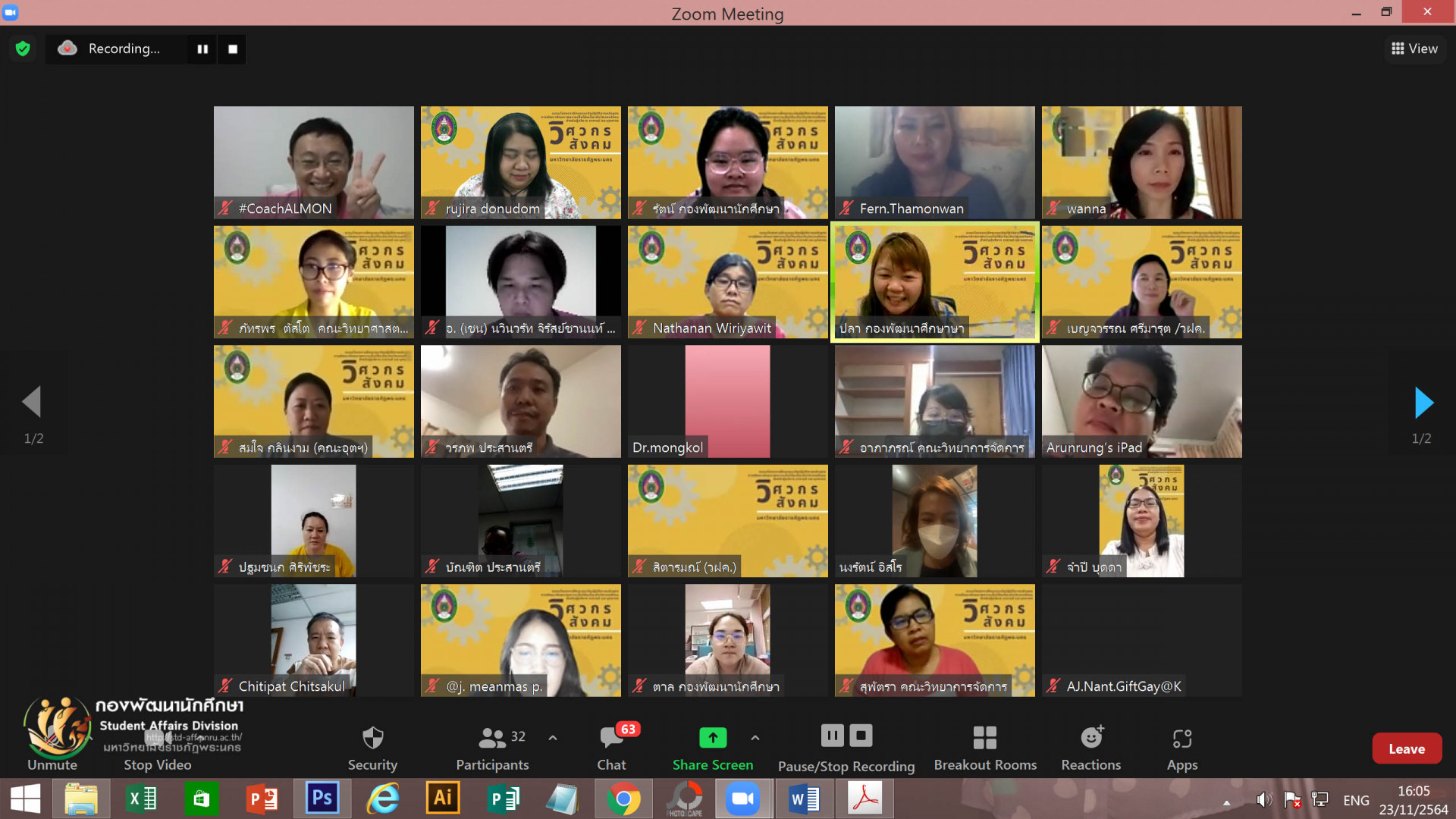Click the green encryption shield icon
This screenshot has width=1456, height=819.
point(23,49)
